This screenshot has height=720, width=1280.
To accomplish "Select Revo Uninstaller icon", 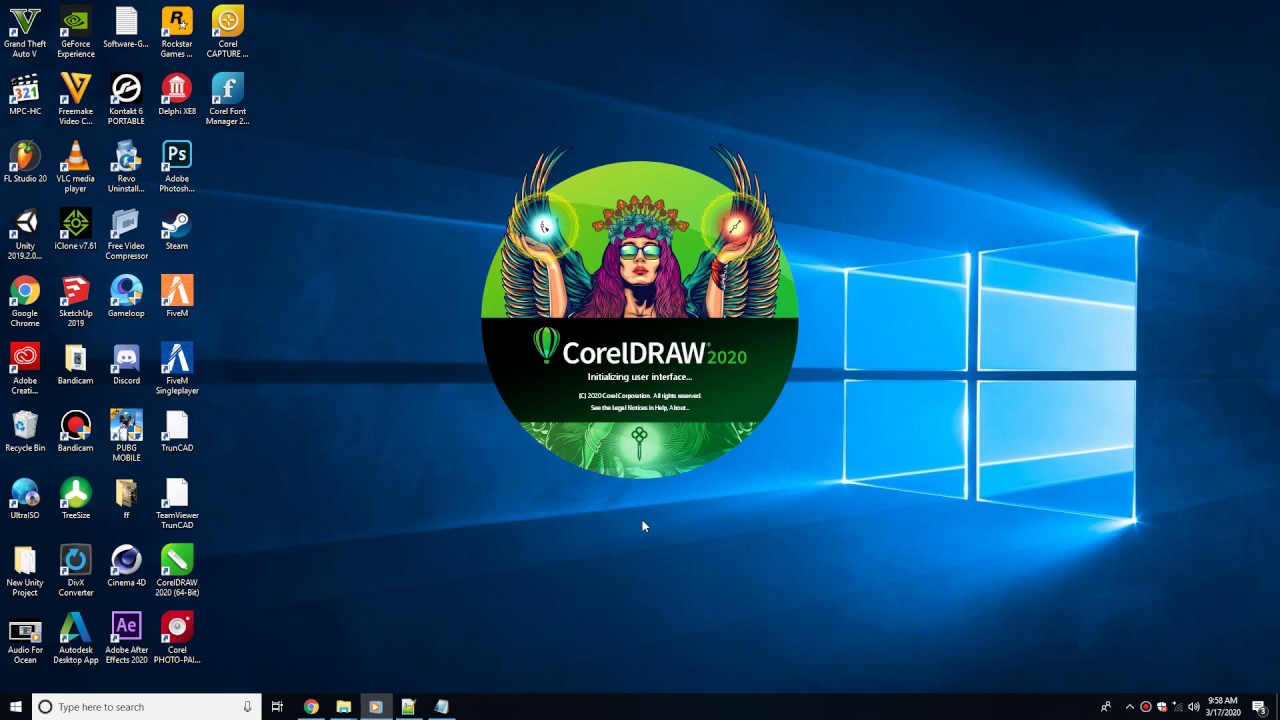I will (x=126, y=166).
